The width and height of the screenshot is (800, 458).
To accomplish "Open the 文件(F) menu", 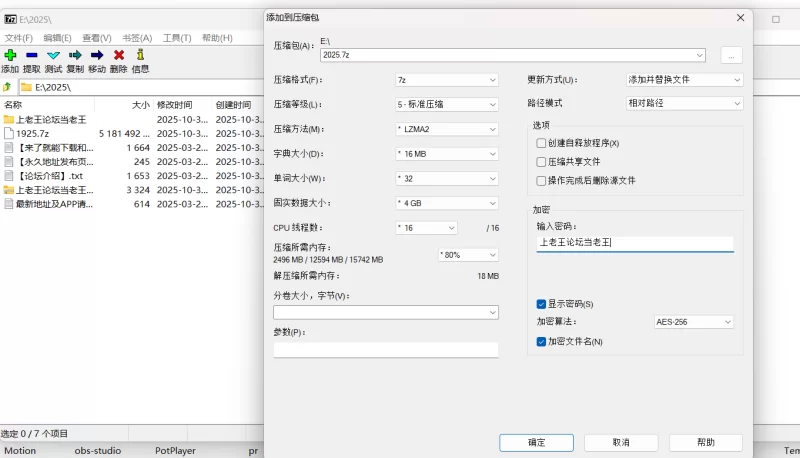I will pyautogui.click(x=18, y=38).
